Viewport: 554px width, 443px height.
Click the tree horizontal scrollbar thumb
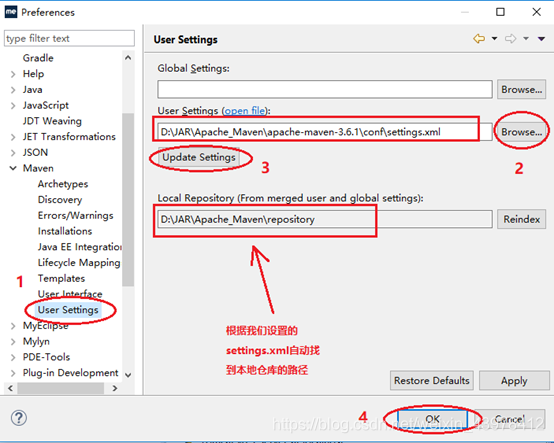coord(60,388)
